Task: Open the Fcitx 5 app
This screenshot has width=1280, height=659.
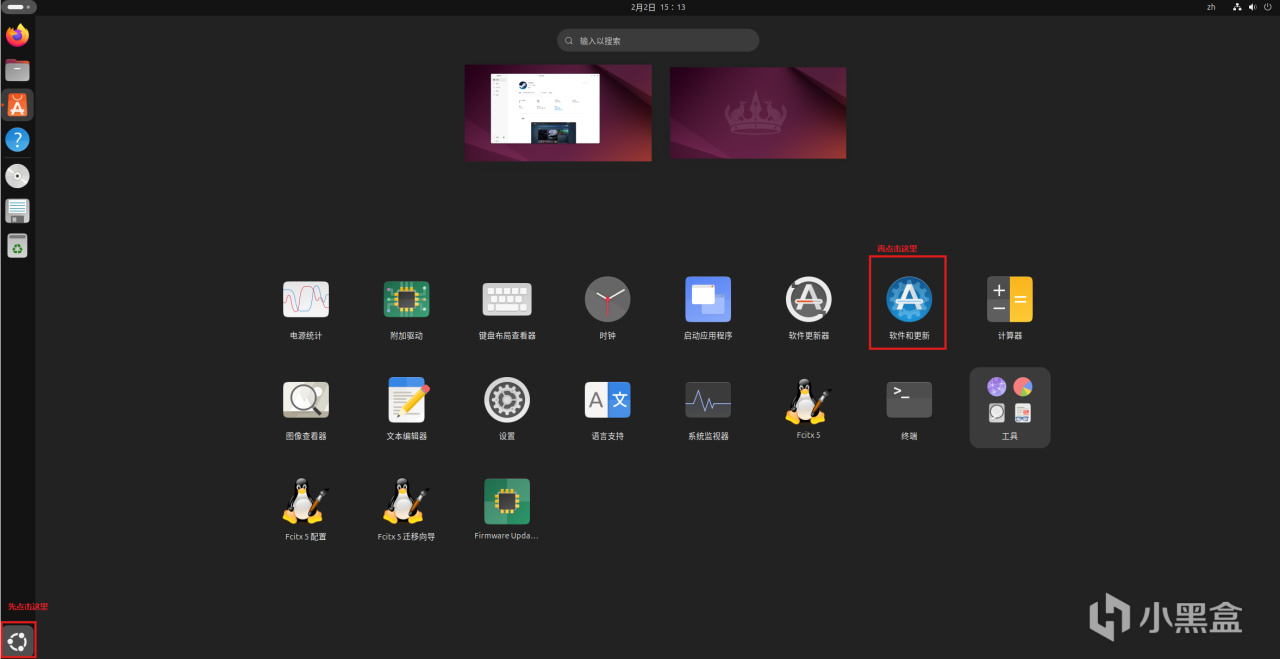Action: point(809,410)
